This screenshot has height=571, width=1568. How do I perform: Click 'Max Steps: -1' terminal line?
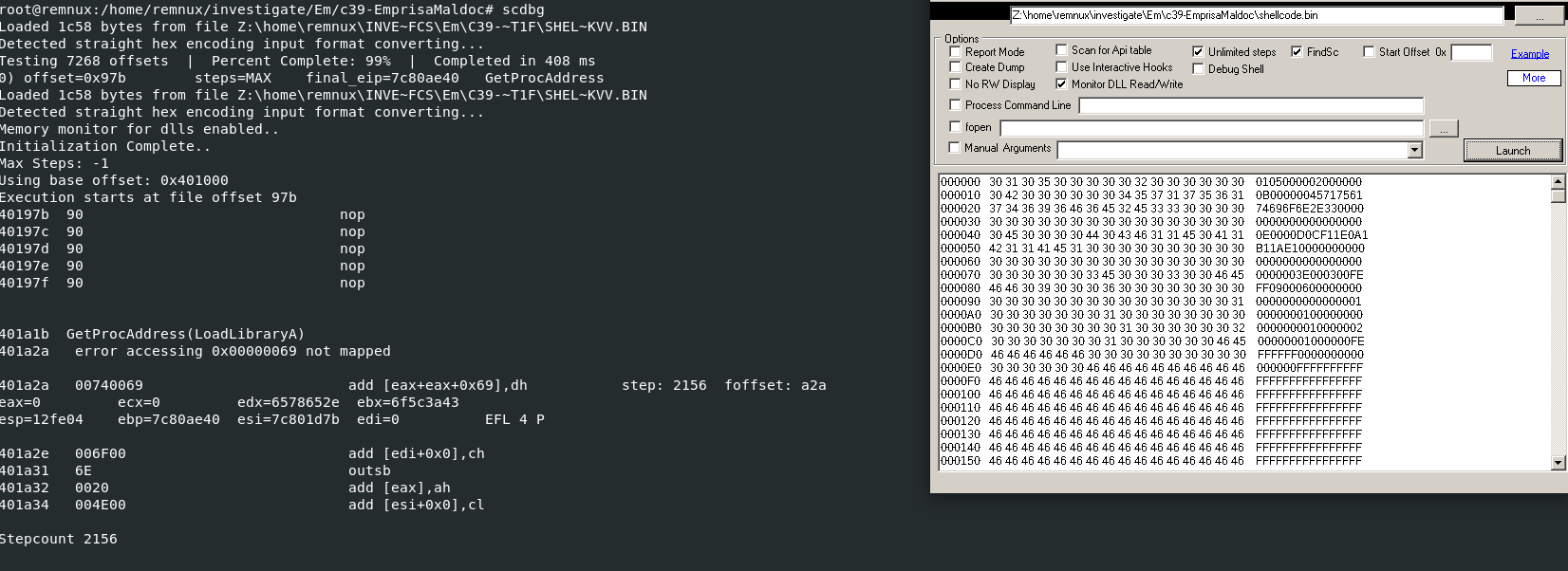pyautogui.click(x=54, y=163)
